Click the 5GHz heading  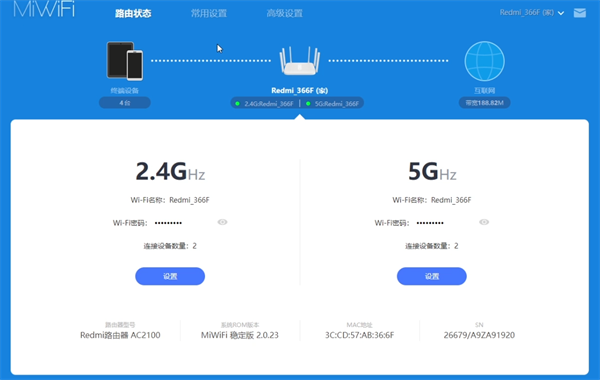pyautogui.click(x=432, y=171)
